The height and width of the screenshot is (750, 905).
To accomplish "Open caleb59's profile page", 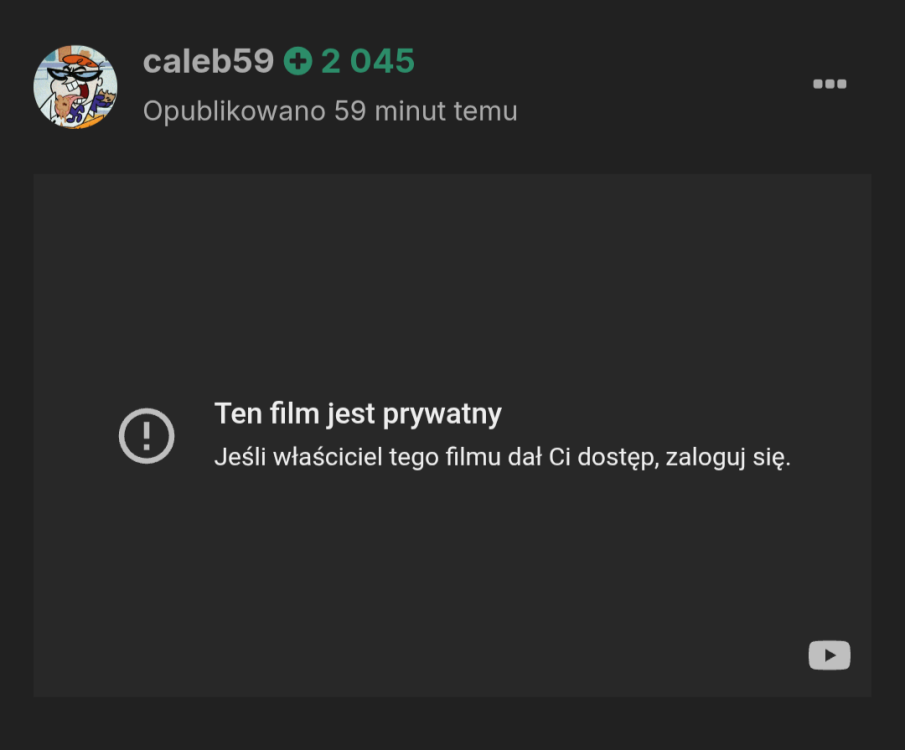I will 207,60.
